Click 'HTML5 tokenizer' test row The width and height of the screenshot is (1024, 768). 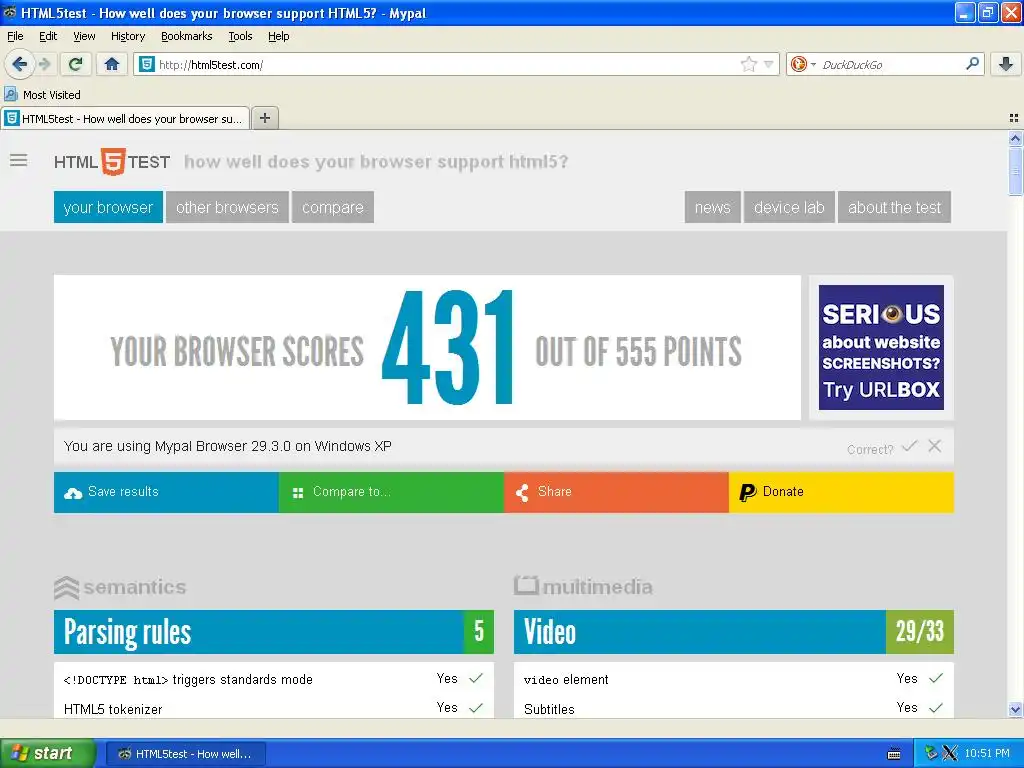click(x=274, y=709)
